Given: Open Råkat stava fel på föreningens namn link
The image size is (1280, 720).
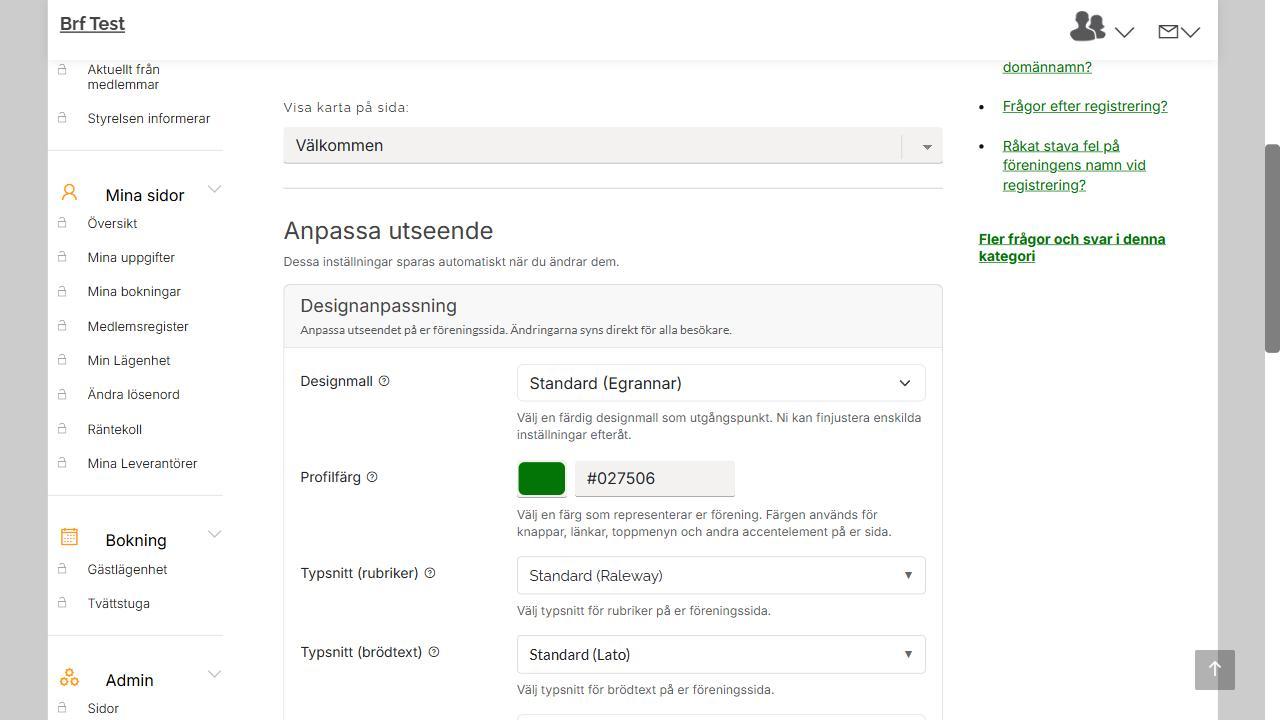Looking at the screenshot, I should pyautogui.click(x=1074, y=165).
